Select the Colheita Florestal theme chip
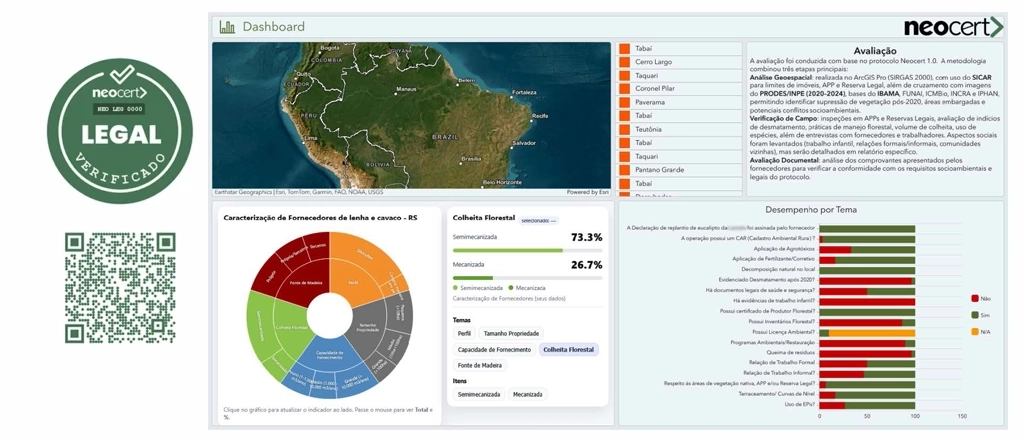The height and width of the screenshot is (438, 1024). 569,350
